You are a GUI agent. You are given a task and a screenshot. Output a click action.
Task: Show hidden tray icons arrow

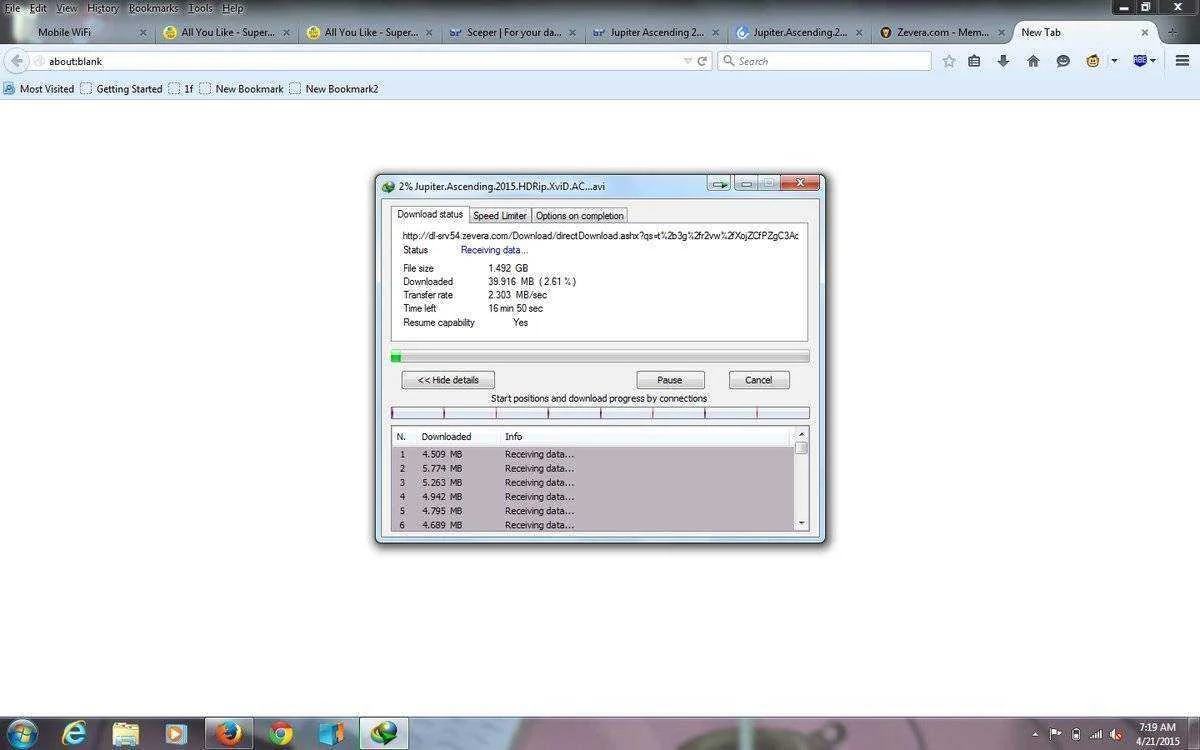(x=1034, y=734)
